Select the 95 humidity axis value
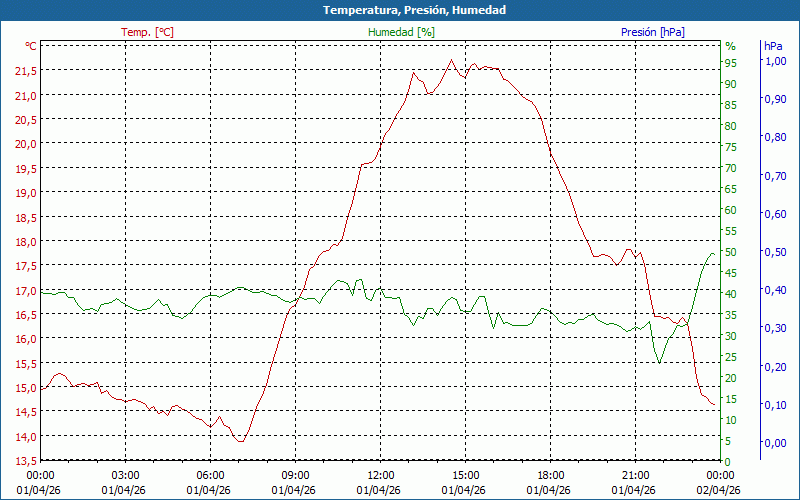The image size is (800, 500). tap(731, 63)
